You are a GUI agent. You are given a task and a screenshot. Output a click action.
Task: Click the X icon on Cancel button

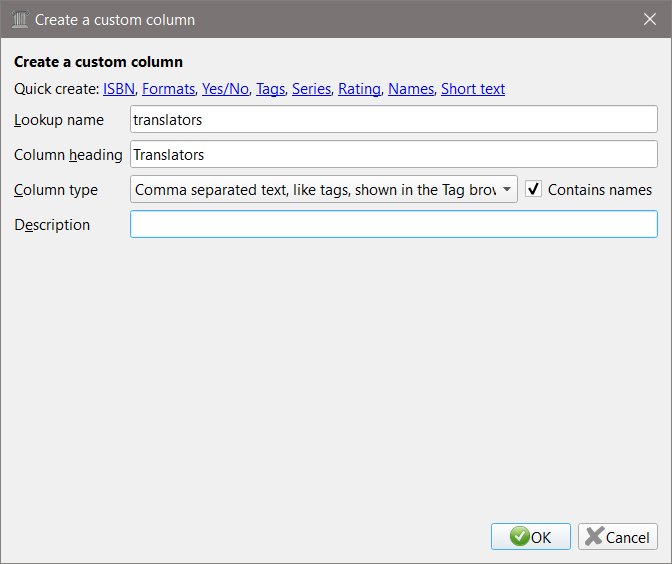click(x=594, y=537)
